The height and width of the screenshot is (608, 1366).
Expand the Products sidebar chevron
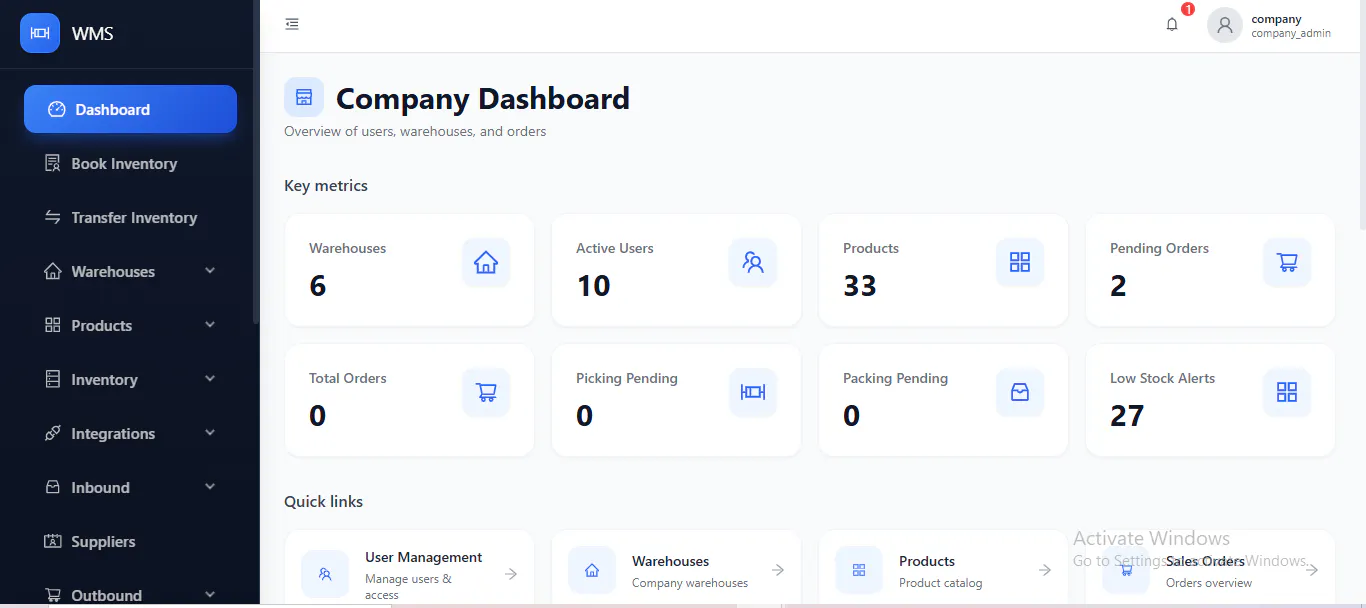210,325
